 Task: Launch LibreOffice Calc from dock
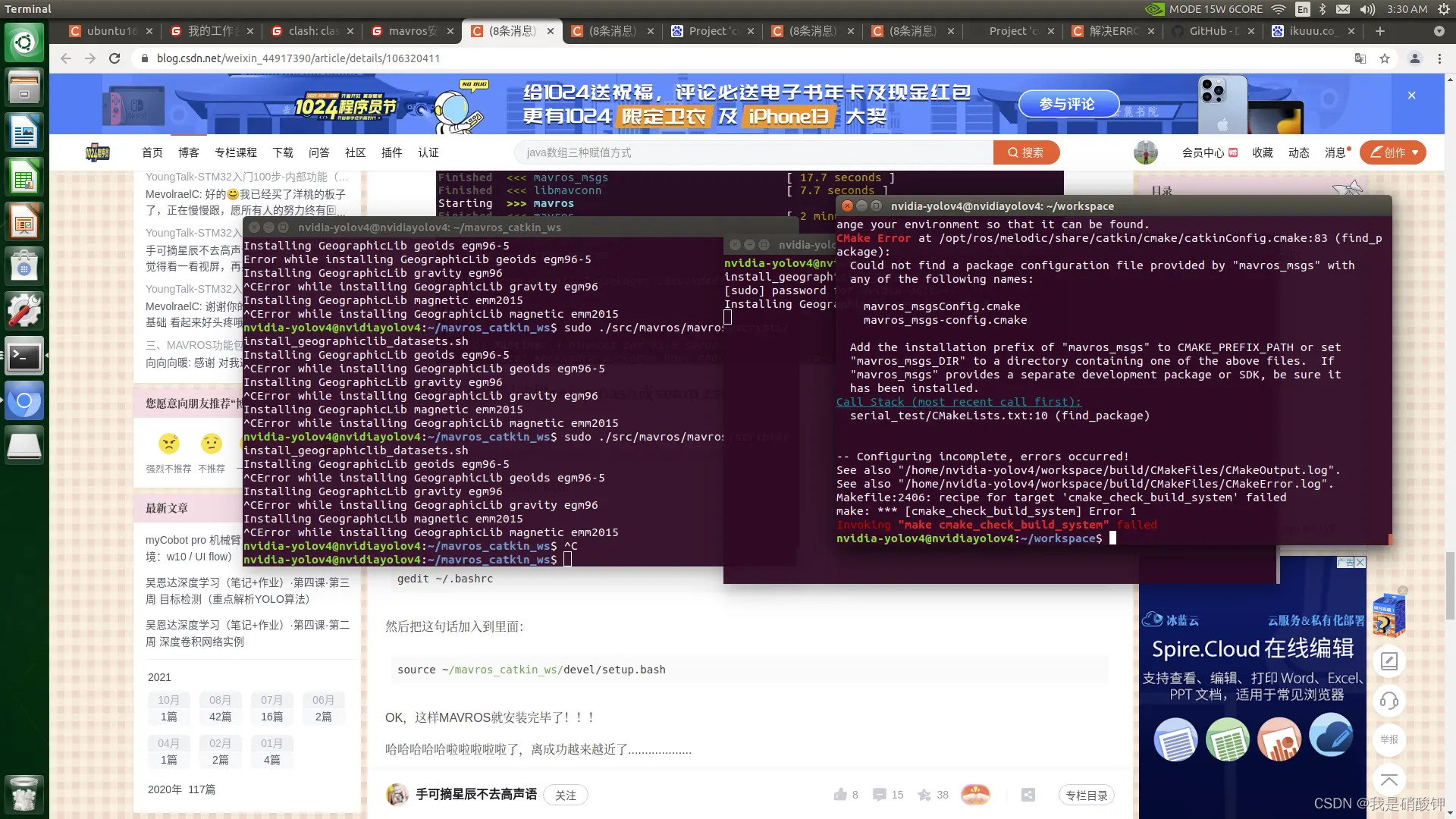pos(24,177)
